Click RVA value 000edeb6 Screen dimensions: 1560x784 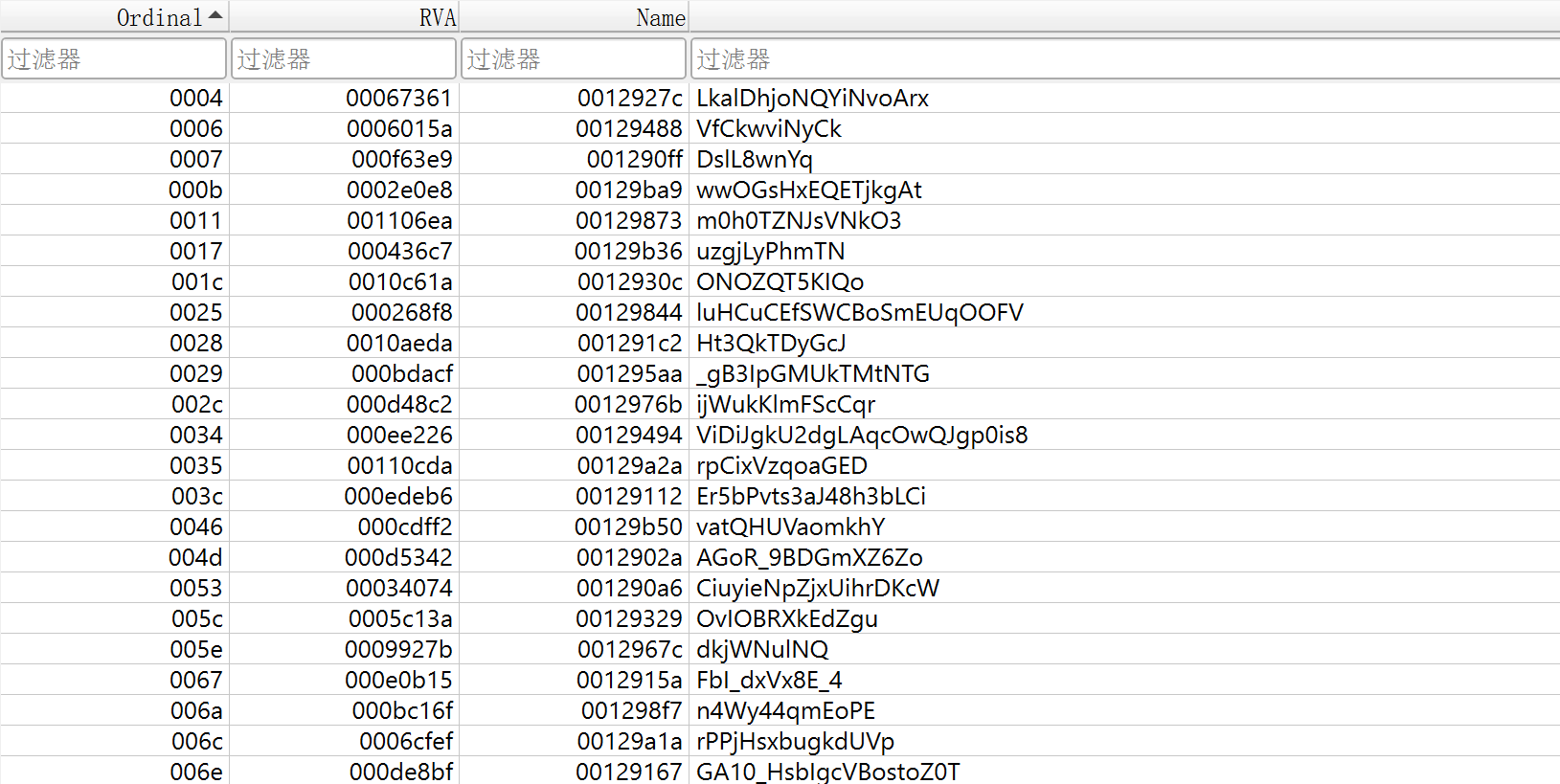[398, 496]
